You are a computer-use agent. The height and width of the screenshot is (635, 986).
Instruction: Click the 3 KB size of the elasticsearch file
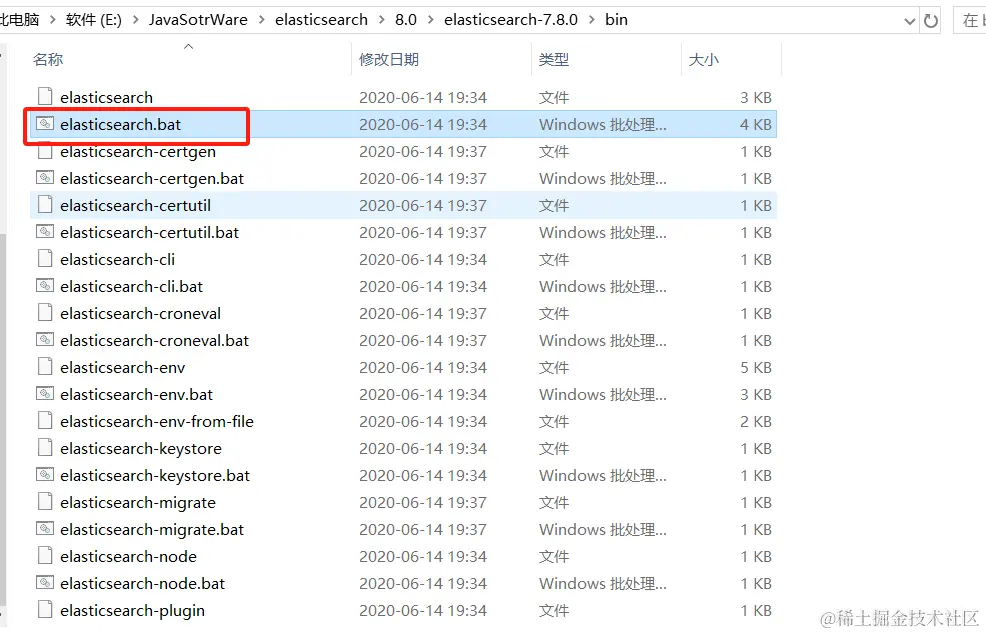755,97
